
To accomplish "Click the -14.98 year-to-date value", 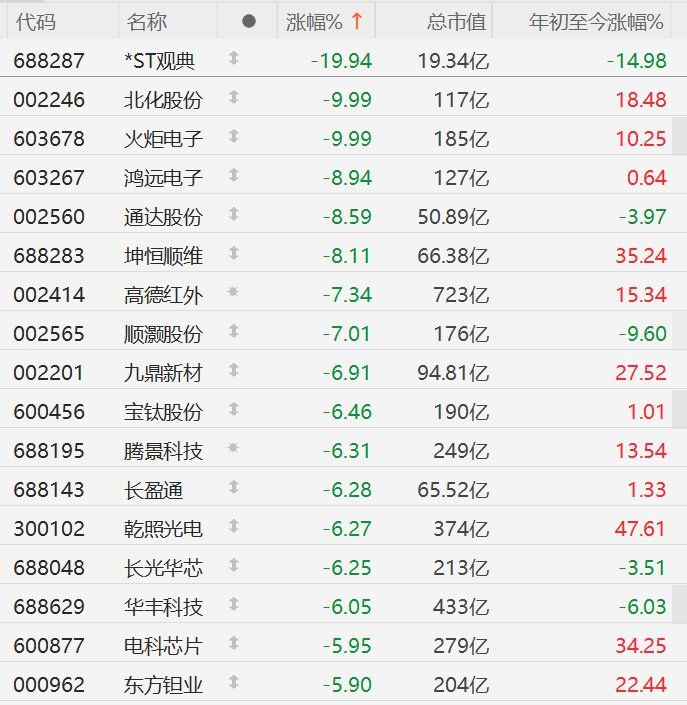I will [x=637, y=61].
